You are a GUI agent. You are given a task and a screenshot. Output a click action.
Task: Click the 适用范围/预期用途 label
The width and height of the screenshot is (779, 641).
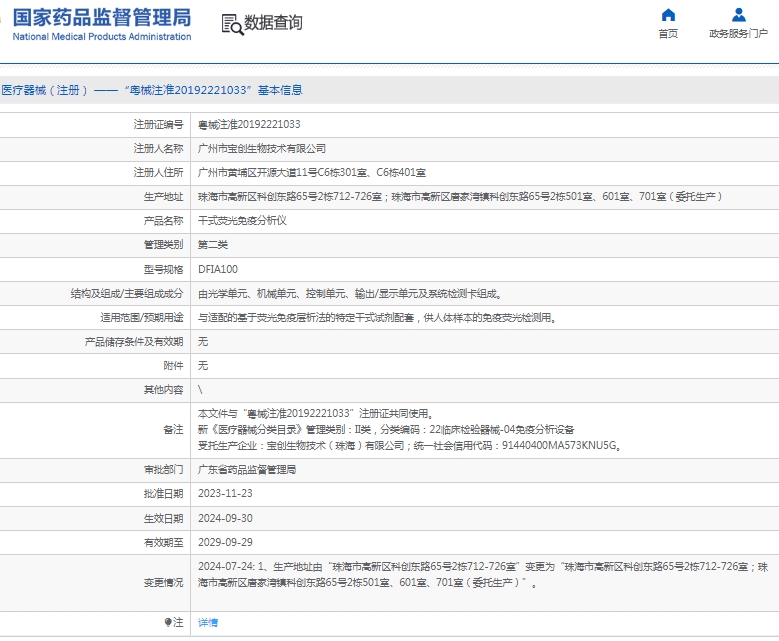tap(142, 318)
